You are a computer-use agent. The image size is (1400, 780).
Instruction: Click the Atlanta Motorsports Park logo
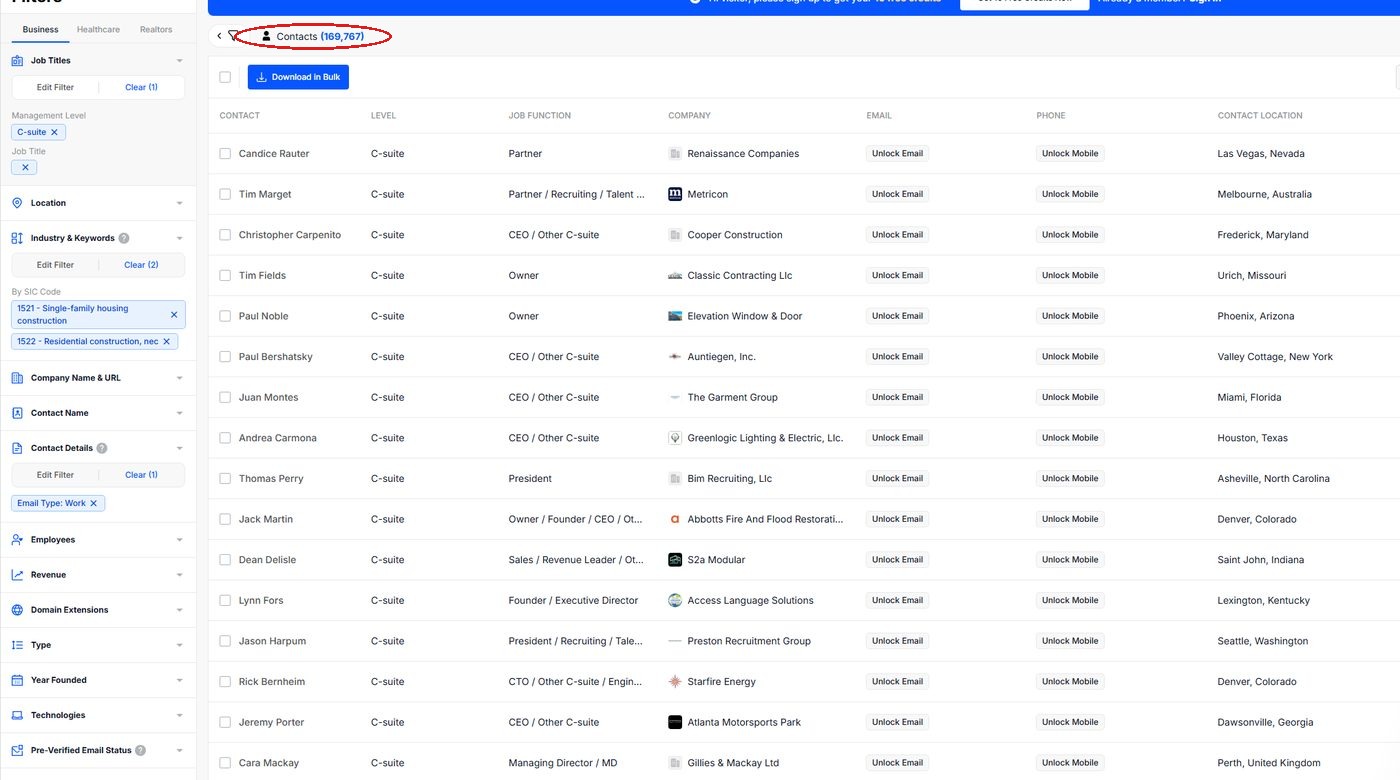click(675, 722)
